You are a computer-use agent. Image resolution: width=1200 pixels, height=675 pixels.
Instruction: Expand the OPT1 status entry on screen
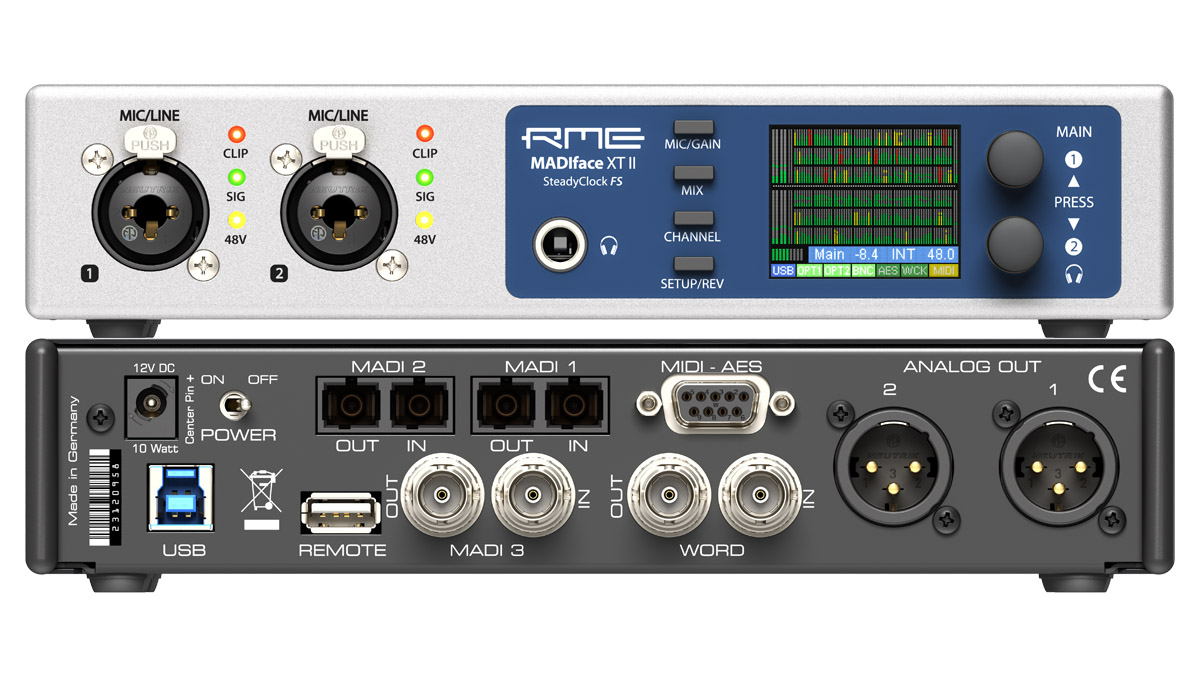[x=810, y=270]
